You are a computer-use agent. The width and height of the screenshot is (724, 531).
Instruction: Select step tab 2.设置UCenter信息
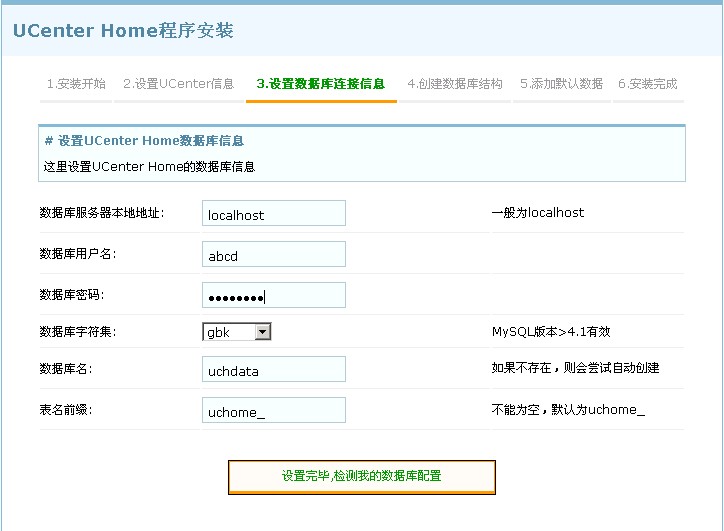[179, 84]
